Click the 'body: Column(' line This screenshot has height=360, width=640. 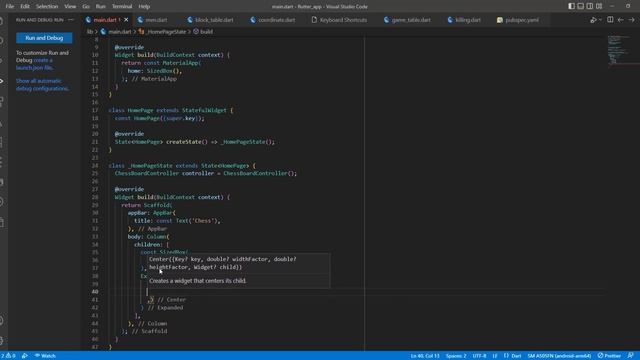(x=148, y=237)
